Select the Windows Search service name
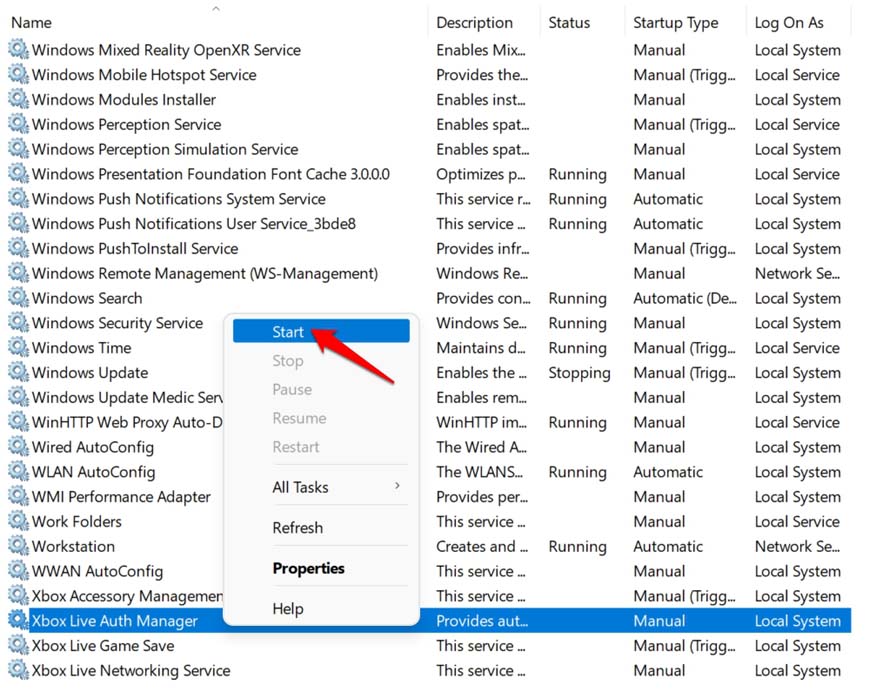Image resolution: width=876 pixels, height=692 pixels. tap(87, 298)
